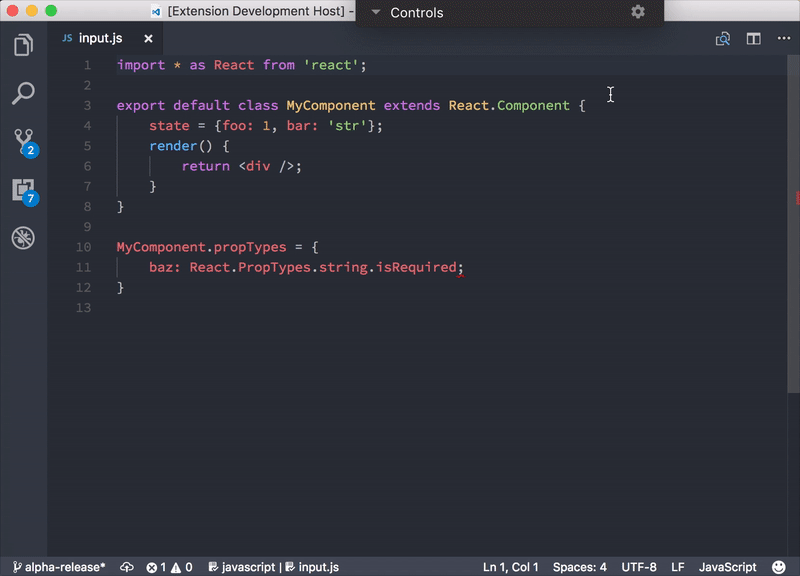
Task: Click line 11 in the line number gutter
Action: click(x=83, y=267)
